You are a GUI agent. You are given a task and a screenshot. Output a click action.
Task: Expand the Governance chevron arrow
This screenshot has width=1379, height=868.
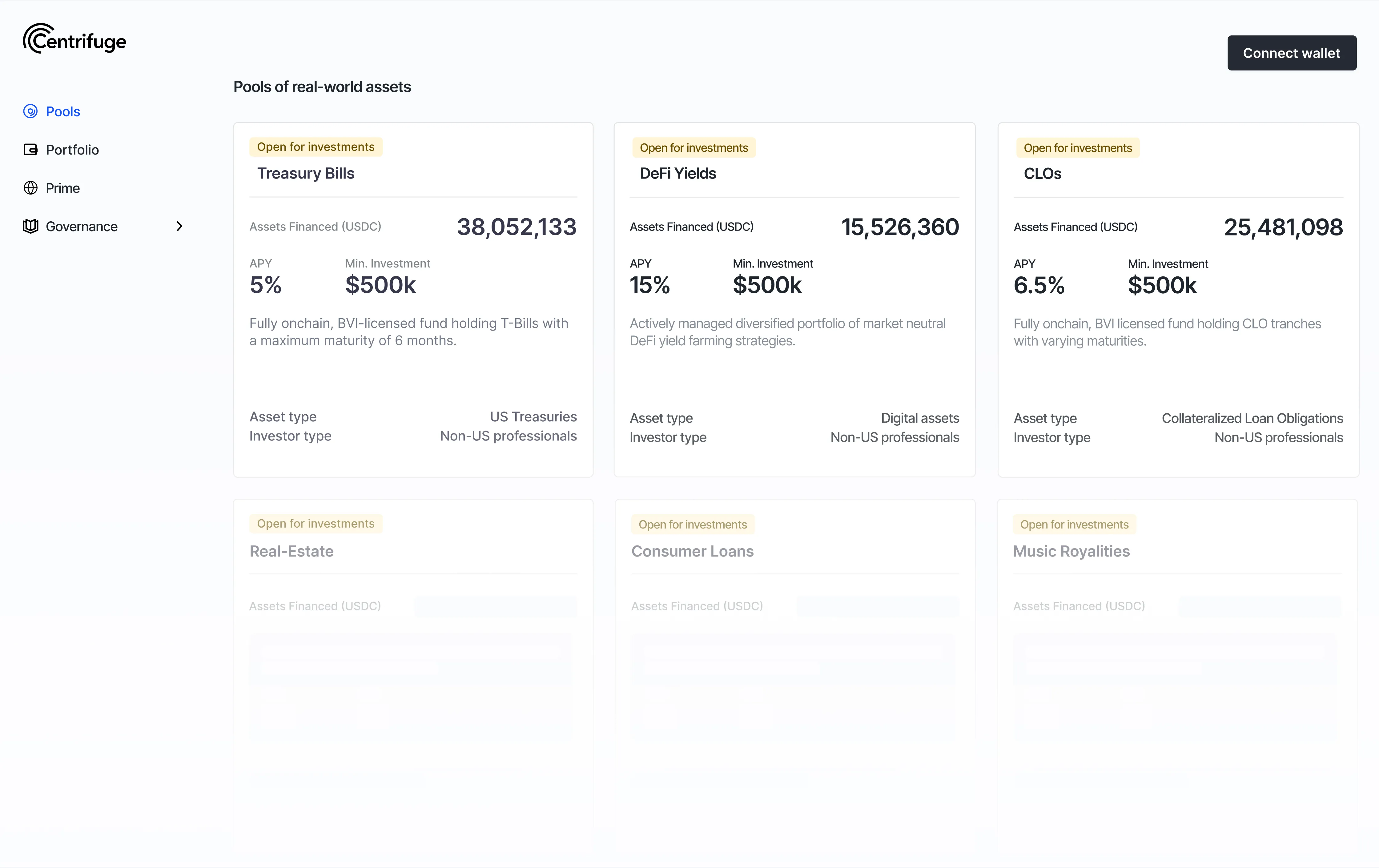click(179, 226)
